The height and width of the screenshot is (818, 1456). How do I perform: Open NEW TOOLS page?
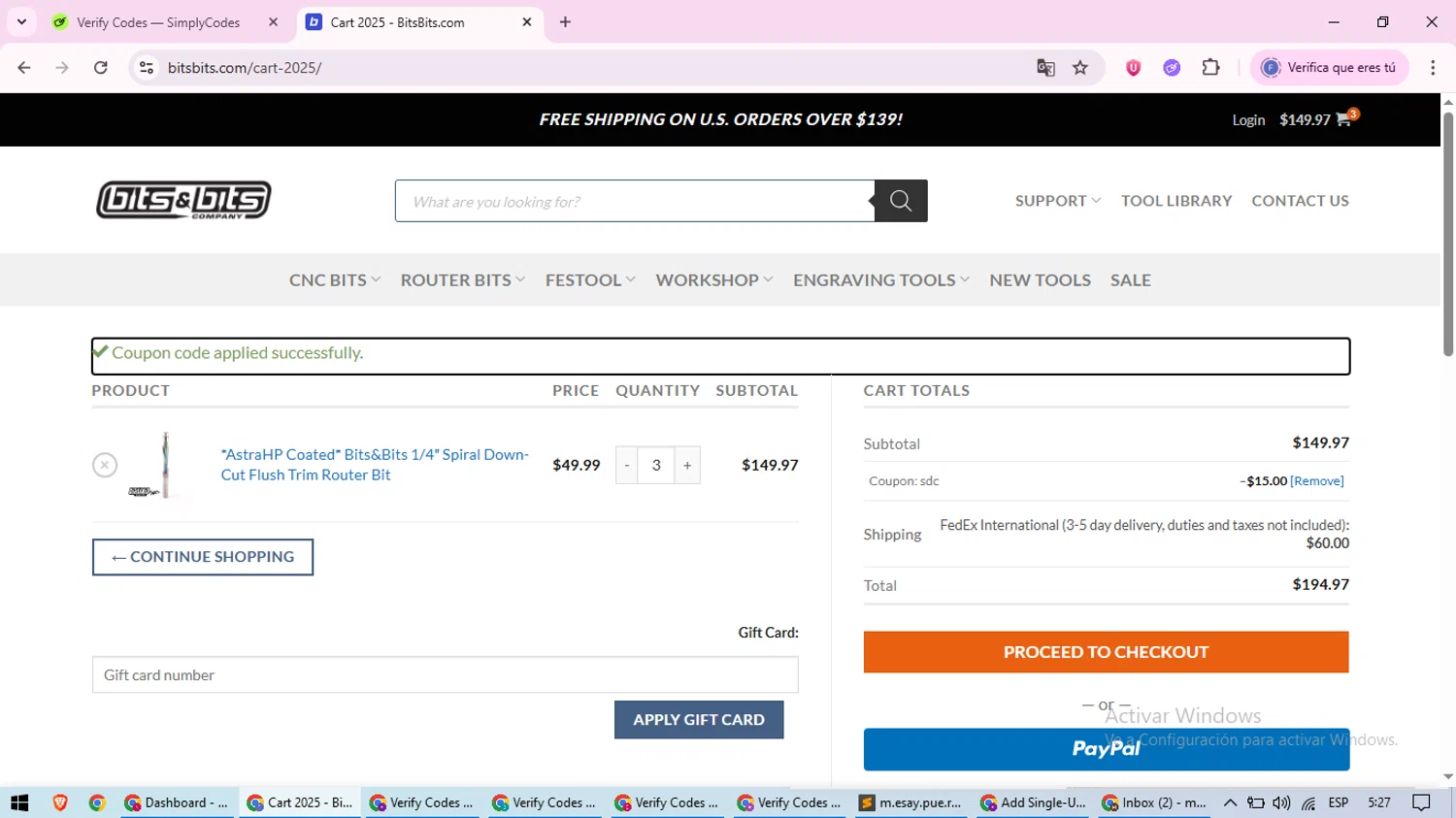(1040, 280)
